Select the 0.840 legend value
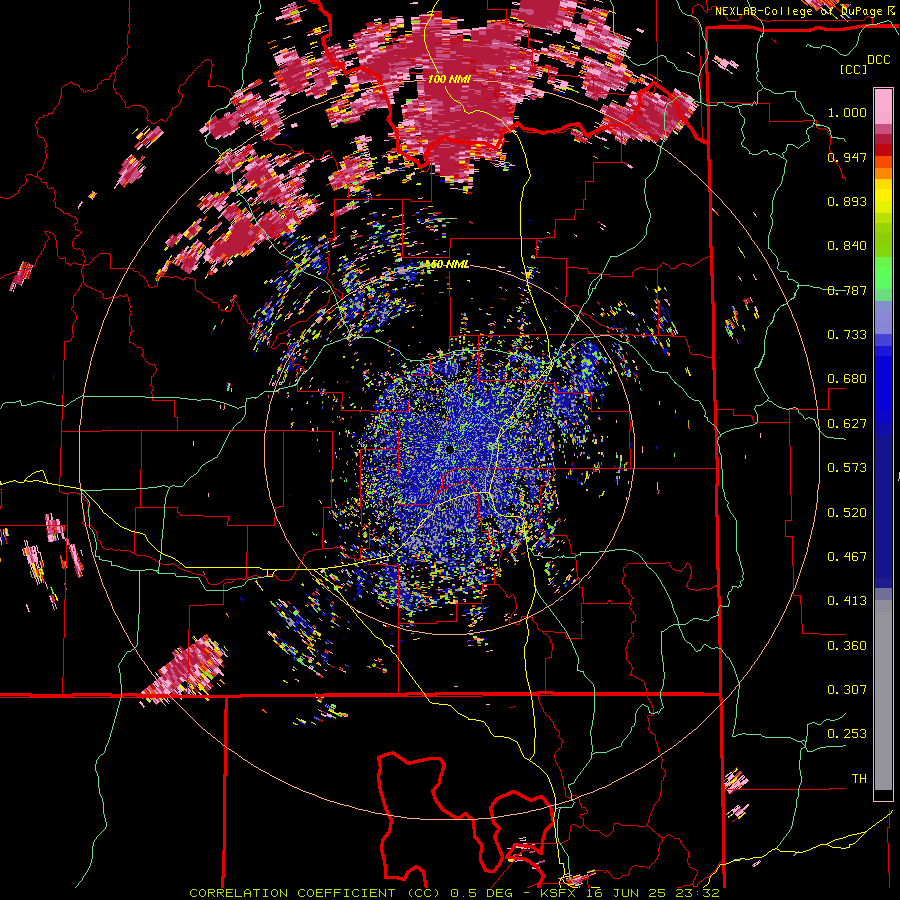 (847, 246)
